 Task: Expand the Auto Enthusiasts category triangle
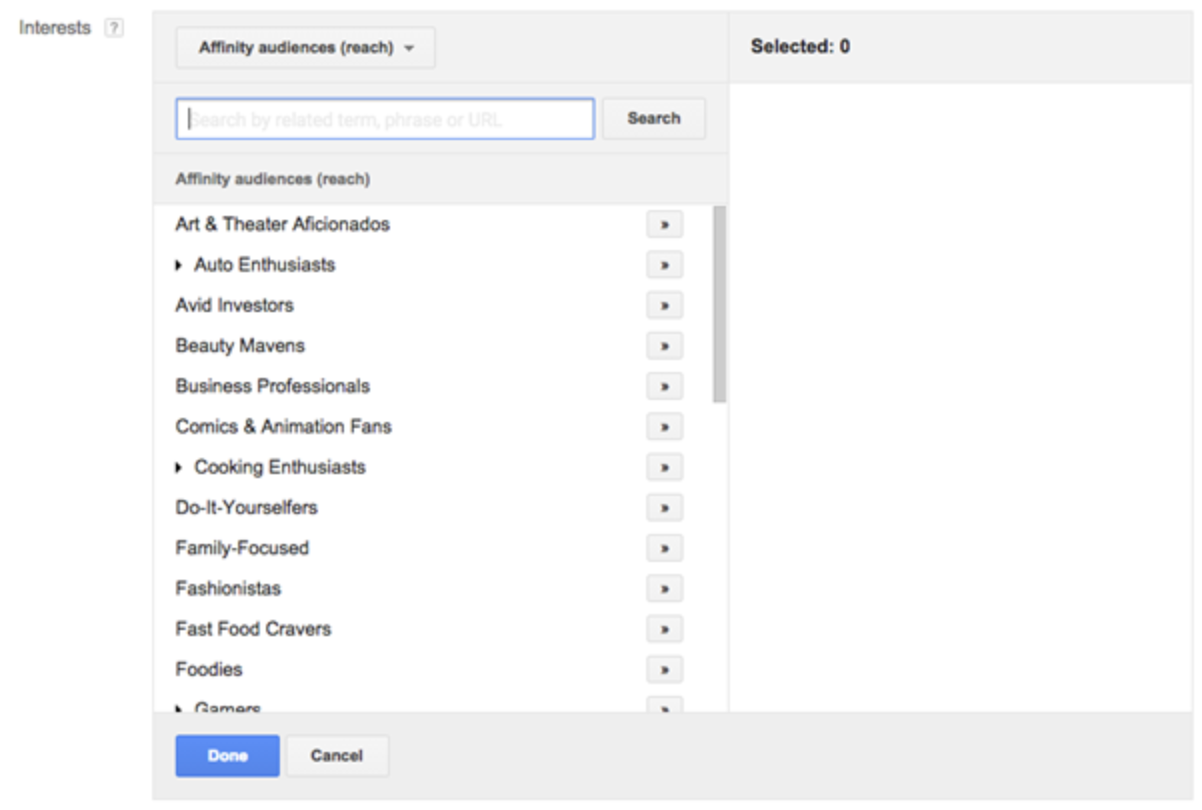tap(179, 265)
